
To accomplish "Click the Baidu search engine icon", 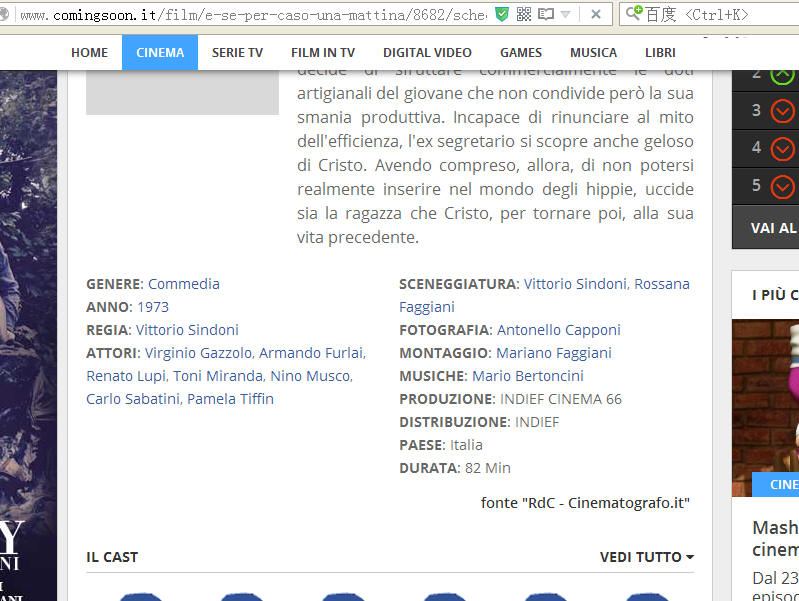I will click(x=634, y=13).
